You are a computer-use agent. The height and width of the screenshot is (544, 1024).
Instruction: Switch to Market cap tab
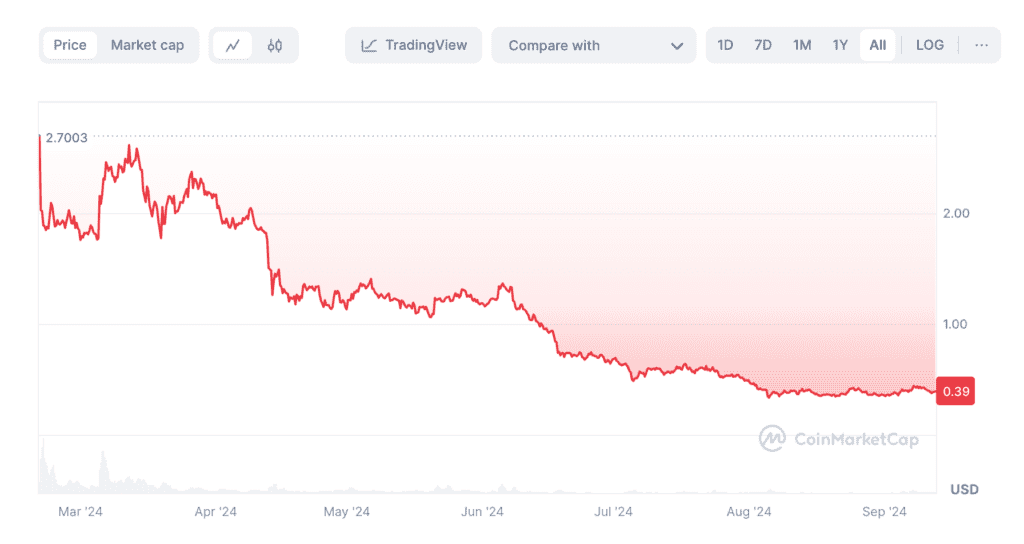pos(147,45)
